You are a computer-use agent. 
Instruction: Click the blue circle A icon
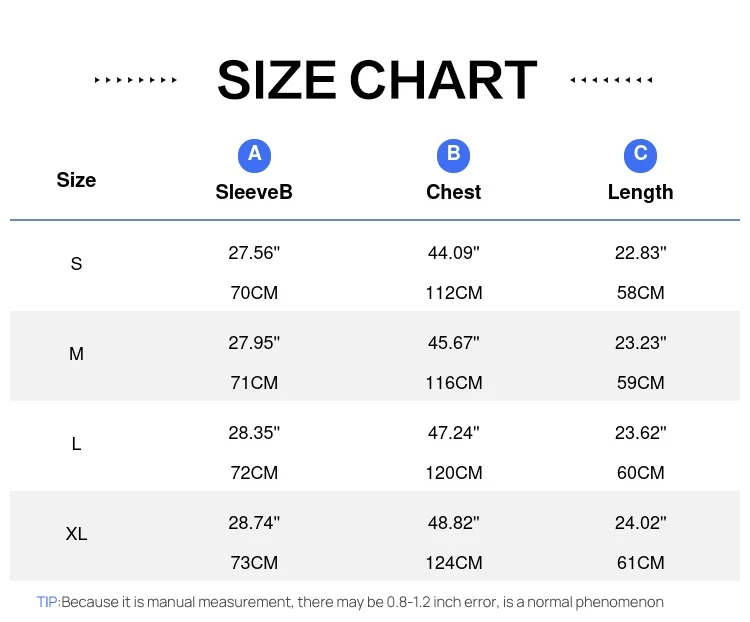(x=254, y=154)
